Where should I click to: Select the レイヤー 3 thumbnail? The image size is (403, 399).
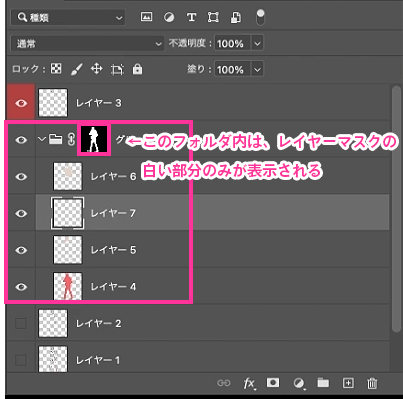point(53,103)
